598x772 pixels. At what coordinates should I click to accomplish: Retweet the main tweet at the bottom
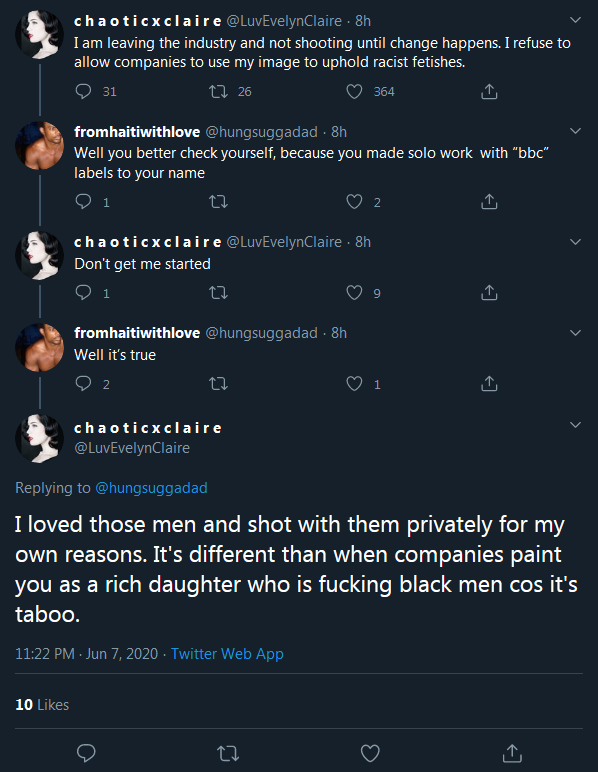coord(228,753)
